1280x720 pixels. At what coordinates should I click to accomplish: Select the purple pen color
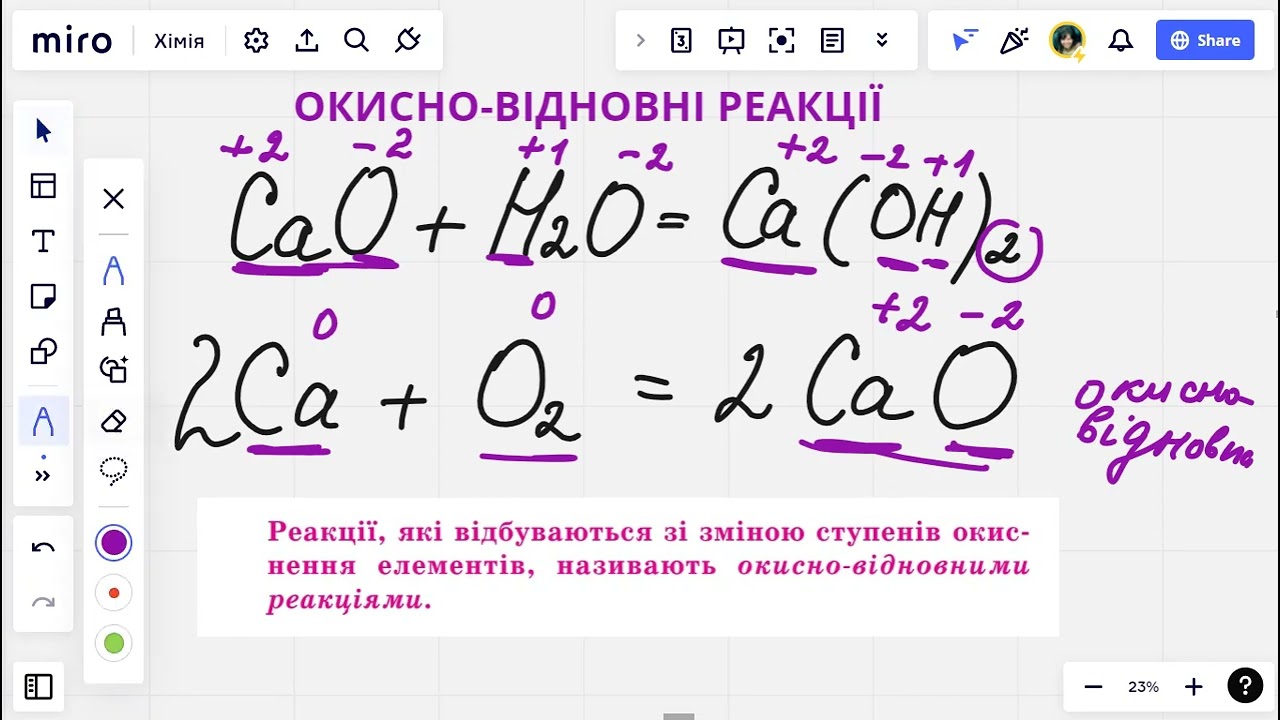114,543
